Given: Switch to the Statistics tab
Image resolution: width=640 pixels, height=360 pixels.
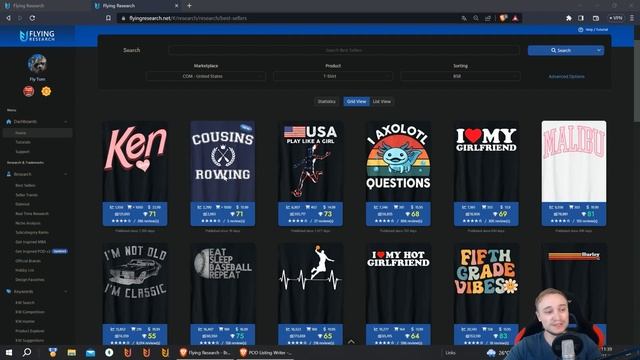Looking at the screenshot, I should 327,101.
